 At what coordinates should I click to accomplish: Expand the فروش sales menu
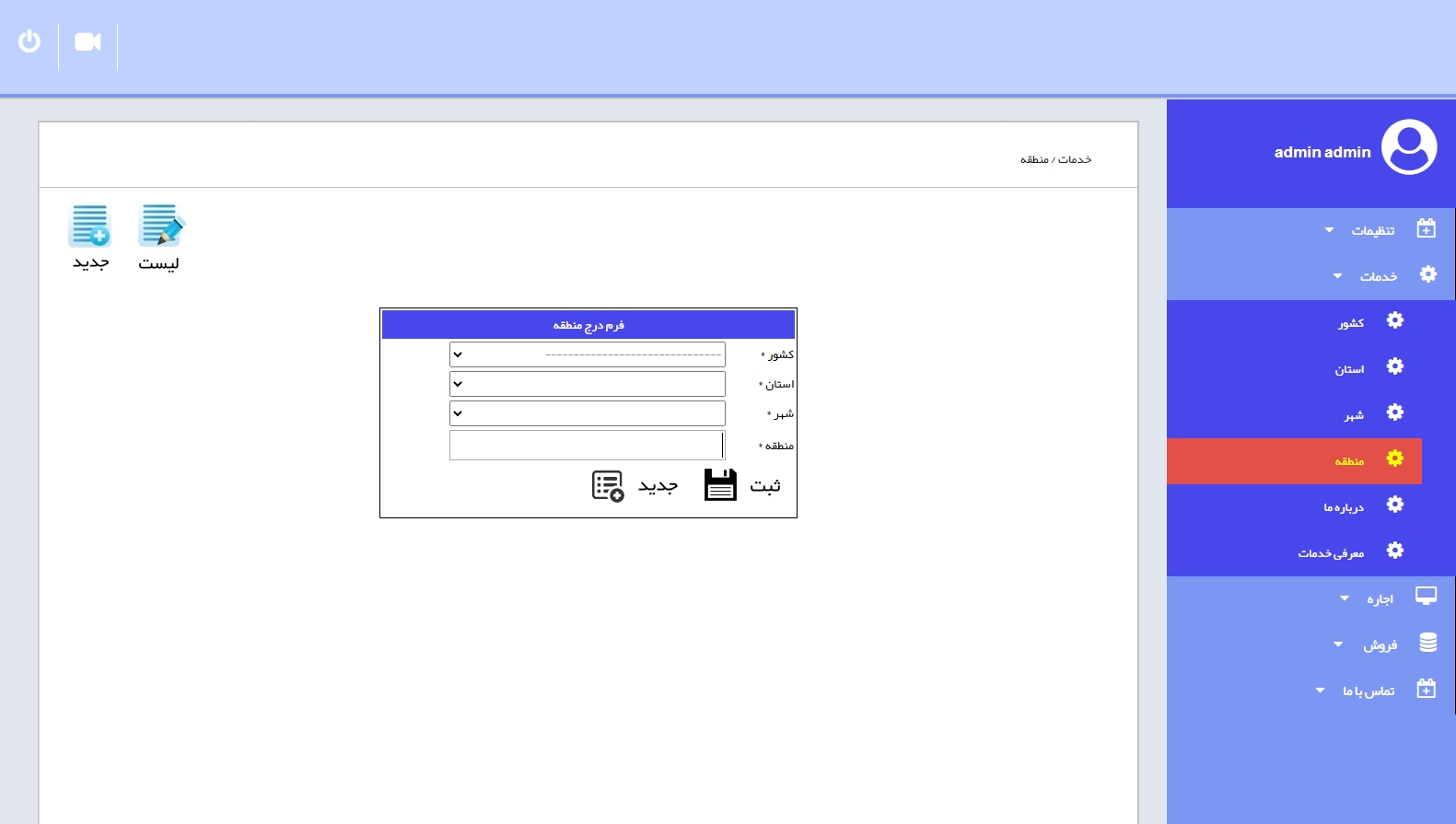(1379, 644)
